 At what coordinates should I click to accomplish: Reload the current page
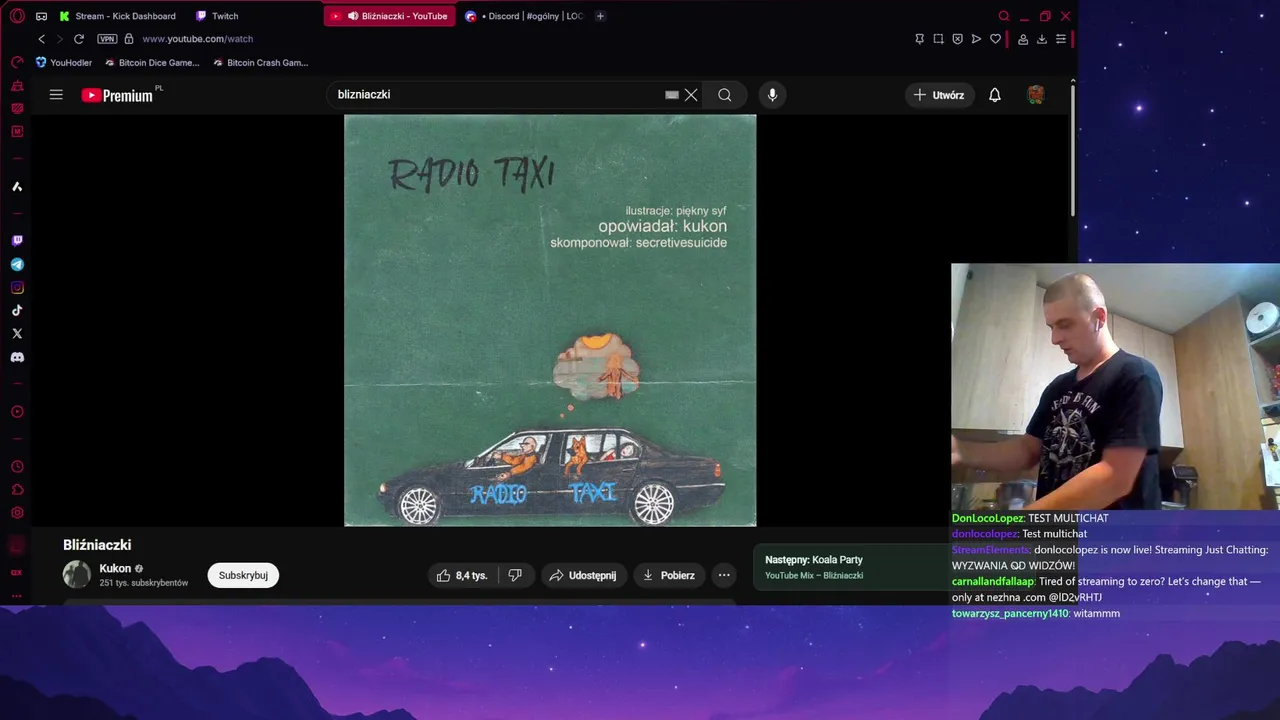point(79,39)
